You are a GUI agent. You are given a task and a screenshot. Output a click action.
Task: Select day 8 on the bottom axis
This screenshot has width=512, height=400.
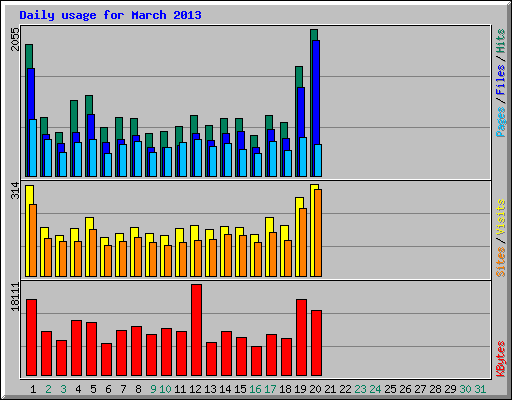(138, 389)
